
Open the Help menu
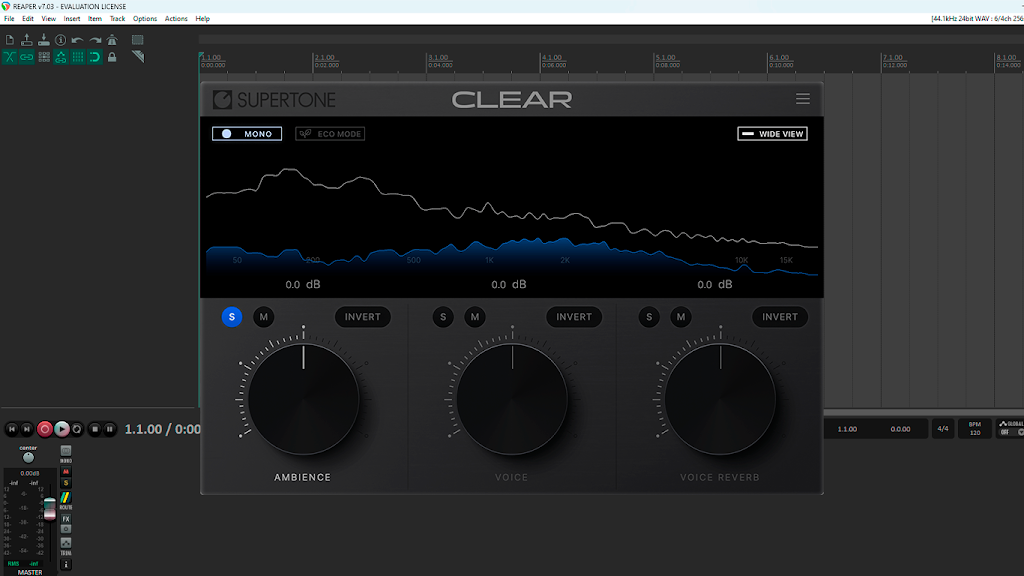[x=202, y=19]
